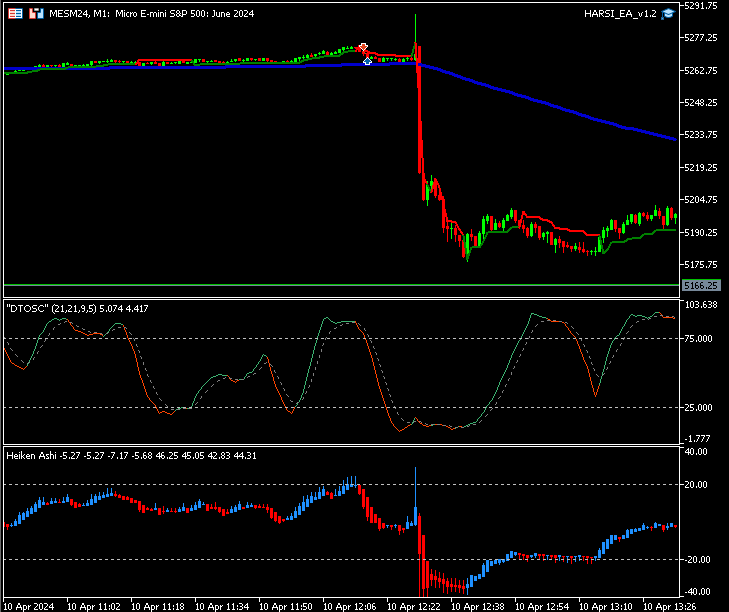729x612 pixels.
Task: Click the 5204.75 price scale label
Action: tap(701, 200)
